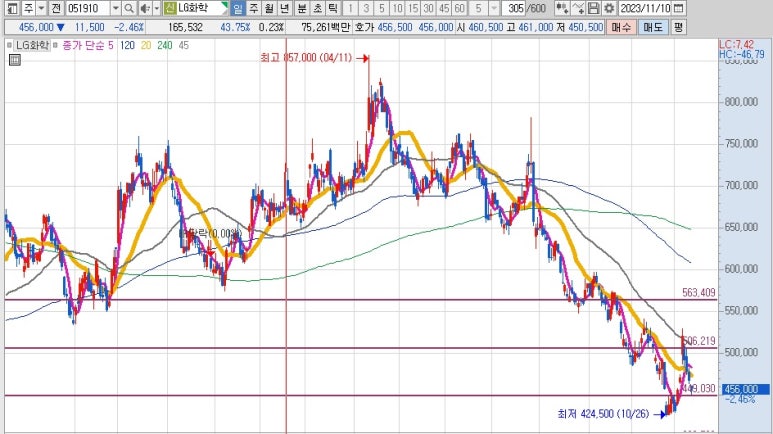Screen dimensions: 773x434
Task: Click the 주 market type field
Action: pos(29,8)
